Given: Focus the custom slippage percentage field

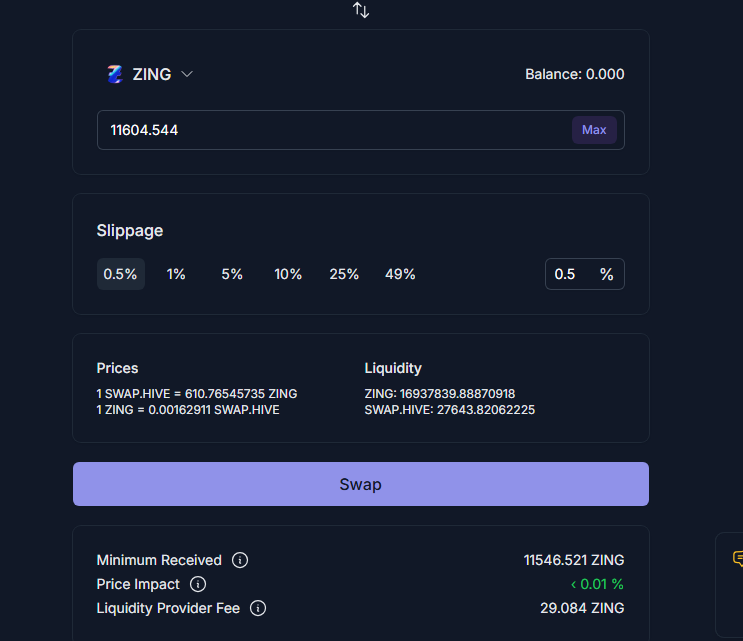Looking at the screenshot, I should point(585,274).
